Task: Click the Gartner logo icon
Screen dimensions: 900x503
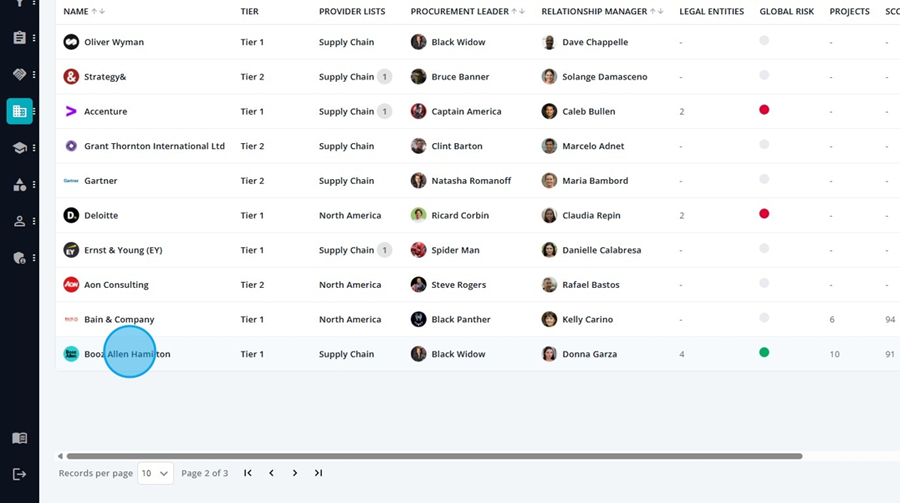Action: click(71, 180)
